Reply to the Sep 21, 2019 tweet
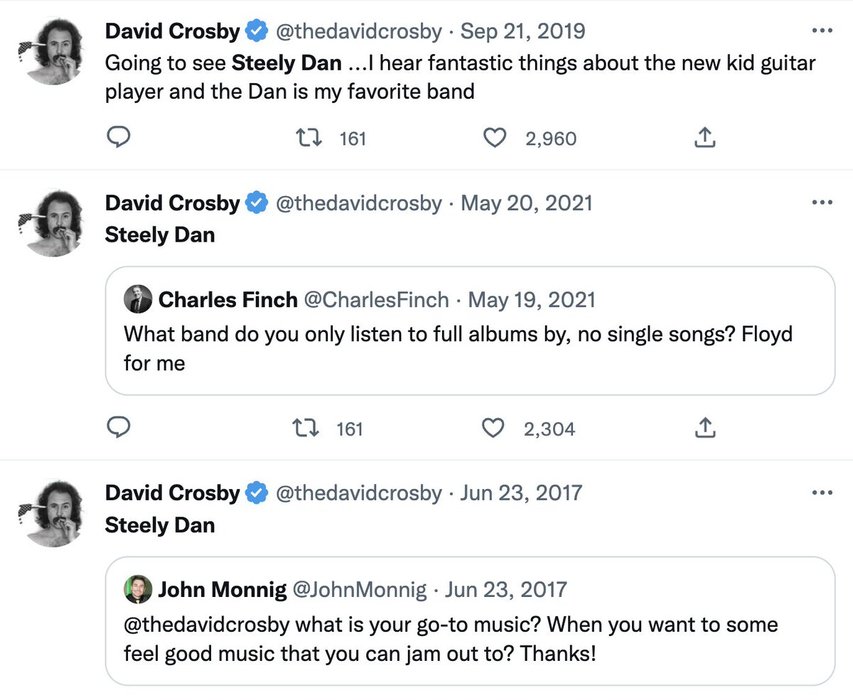This screenshot has width=853, height=700. point(118,138)
